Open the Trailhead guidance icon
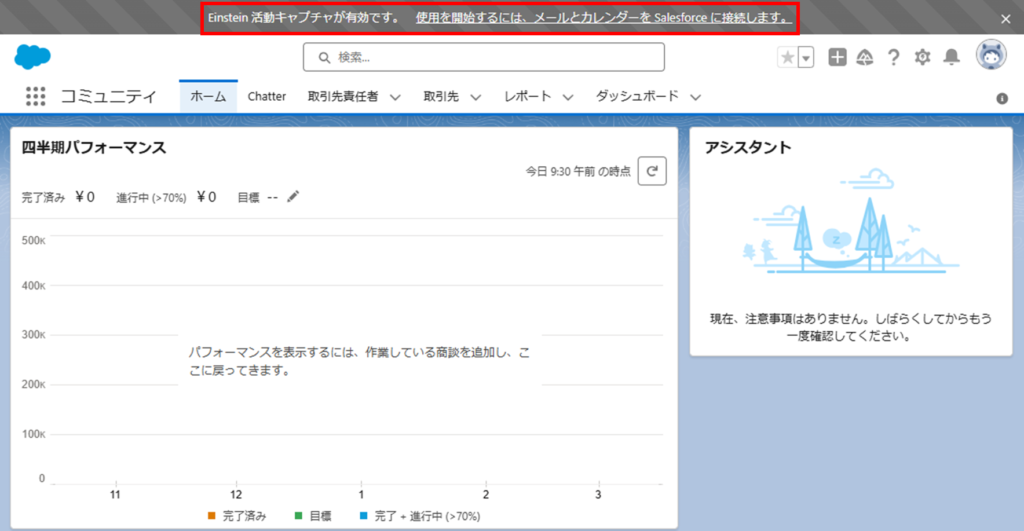 (865, 57)
